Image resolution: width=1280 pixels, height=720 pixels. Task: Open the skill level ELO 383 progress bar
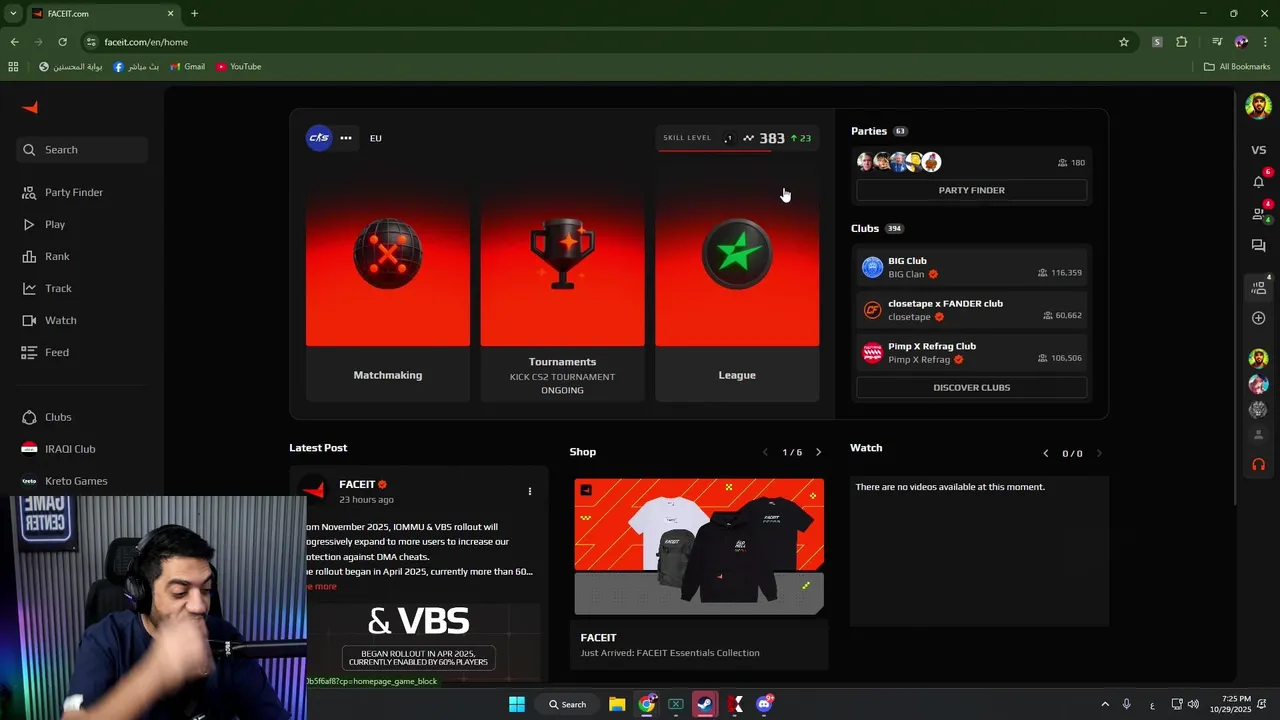737,139
